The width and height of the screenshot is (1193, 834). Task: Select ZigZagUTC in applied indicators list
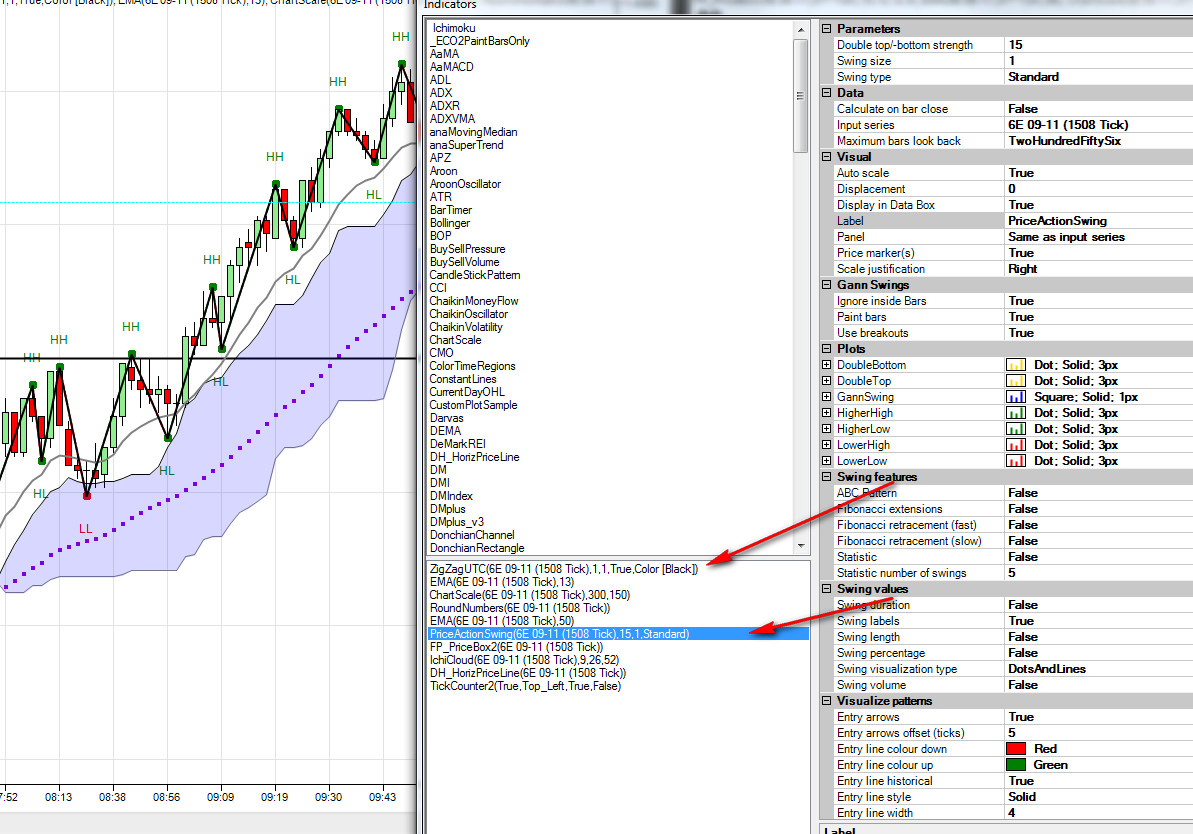[564, 569]
